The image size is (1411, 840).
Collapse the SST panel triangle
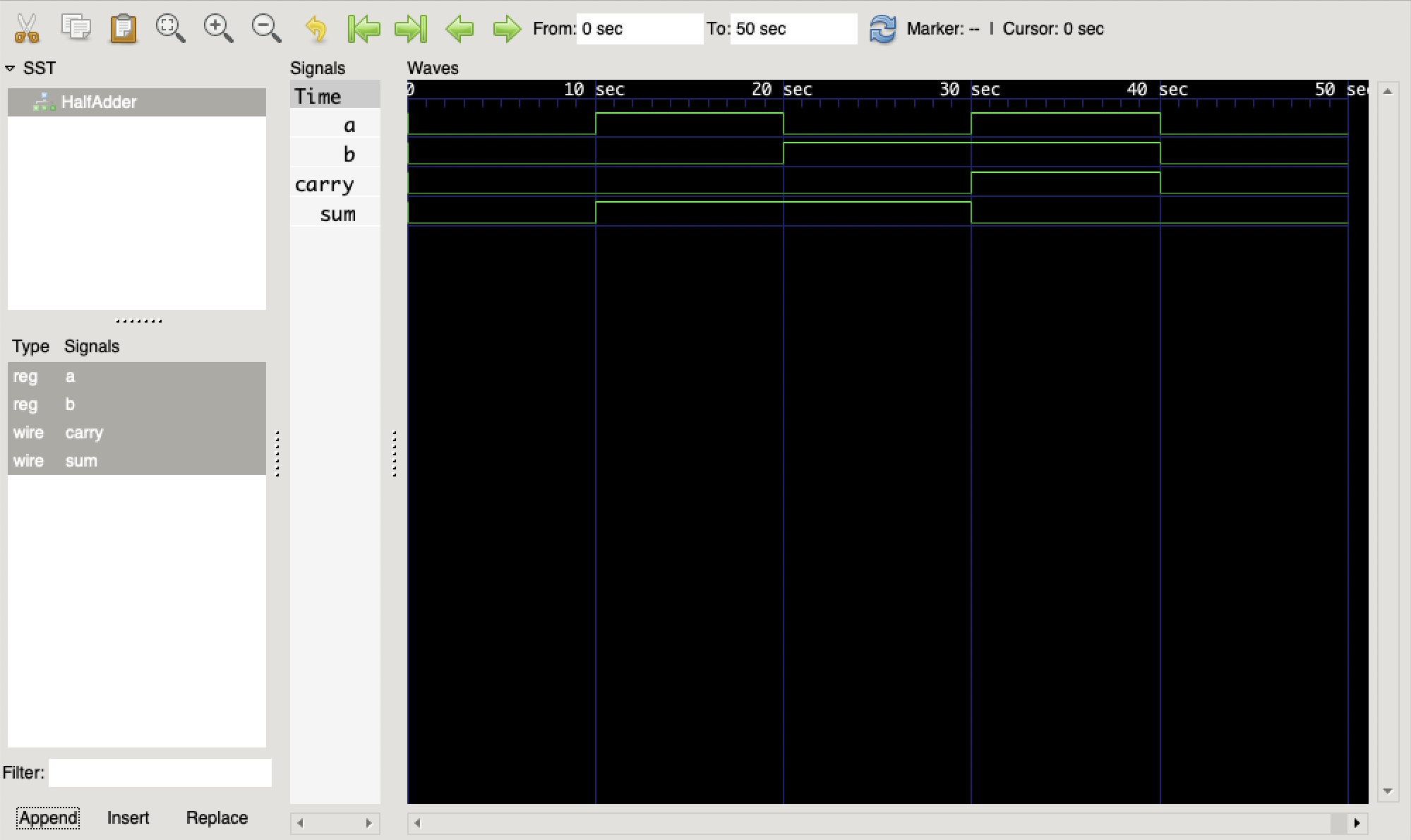click(10, 68)
